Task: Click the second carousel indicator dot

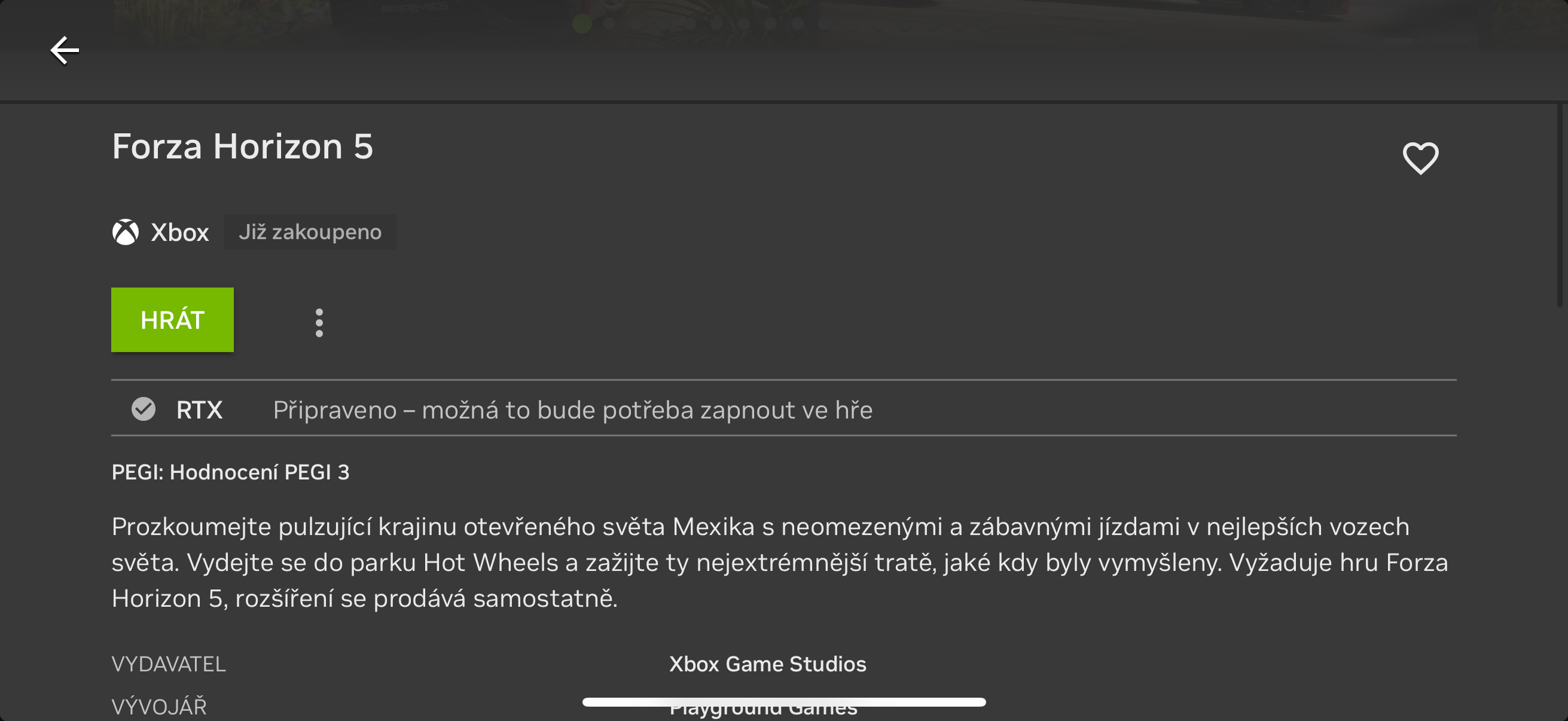Action: coord(609,25)
